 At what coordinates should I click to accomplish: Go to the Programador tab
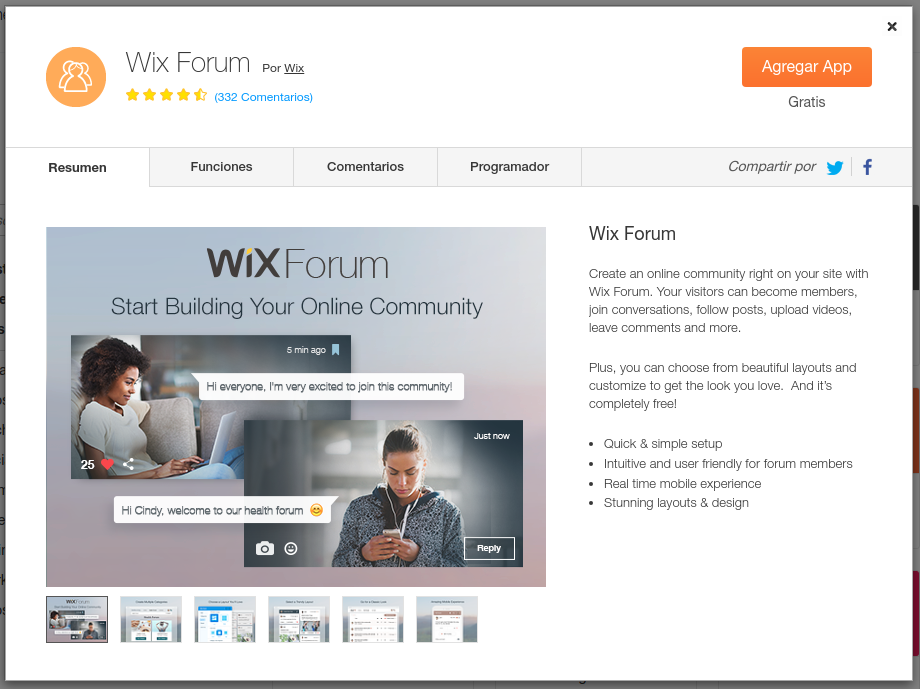509,167
